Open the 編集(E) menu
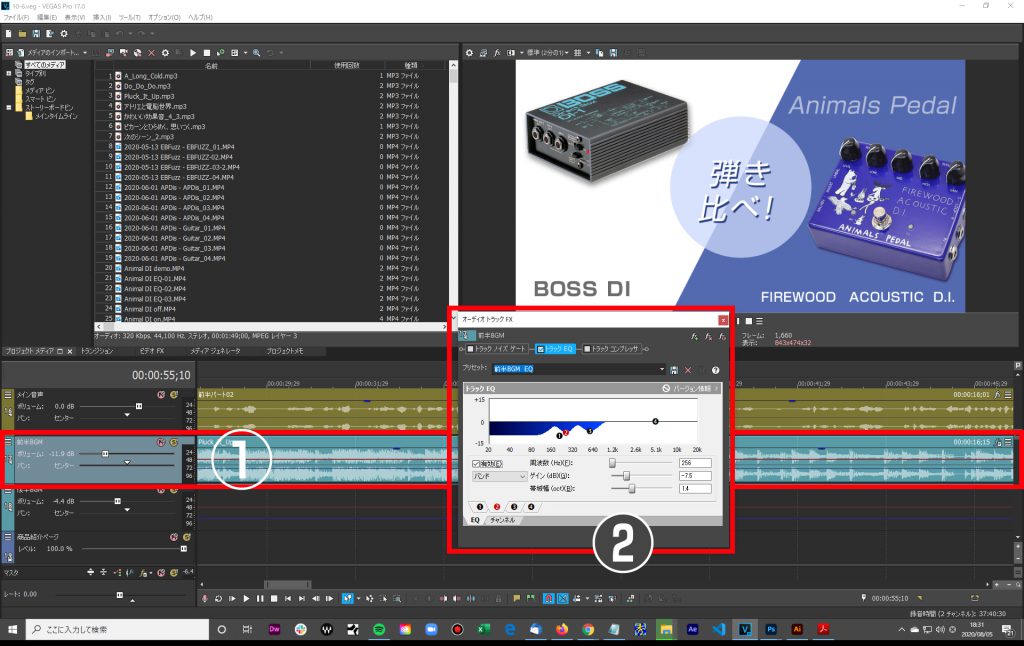 coord(46,18)
